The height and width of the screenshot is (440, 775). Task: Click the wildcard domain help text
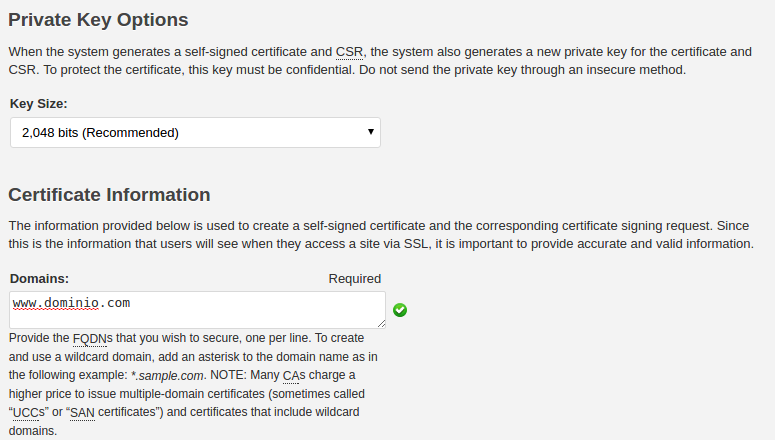click(193, 384)
